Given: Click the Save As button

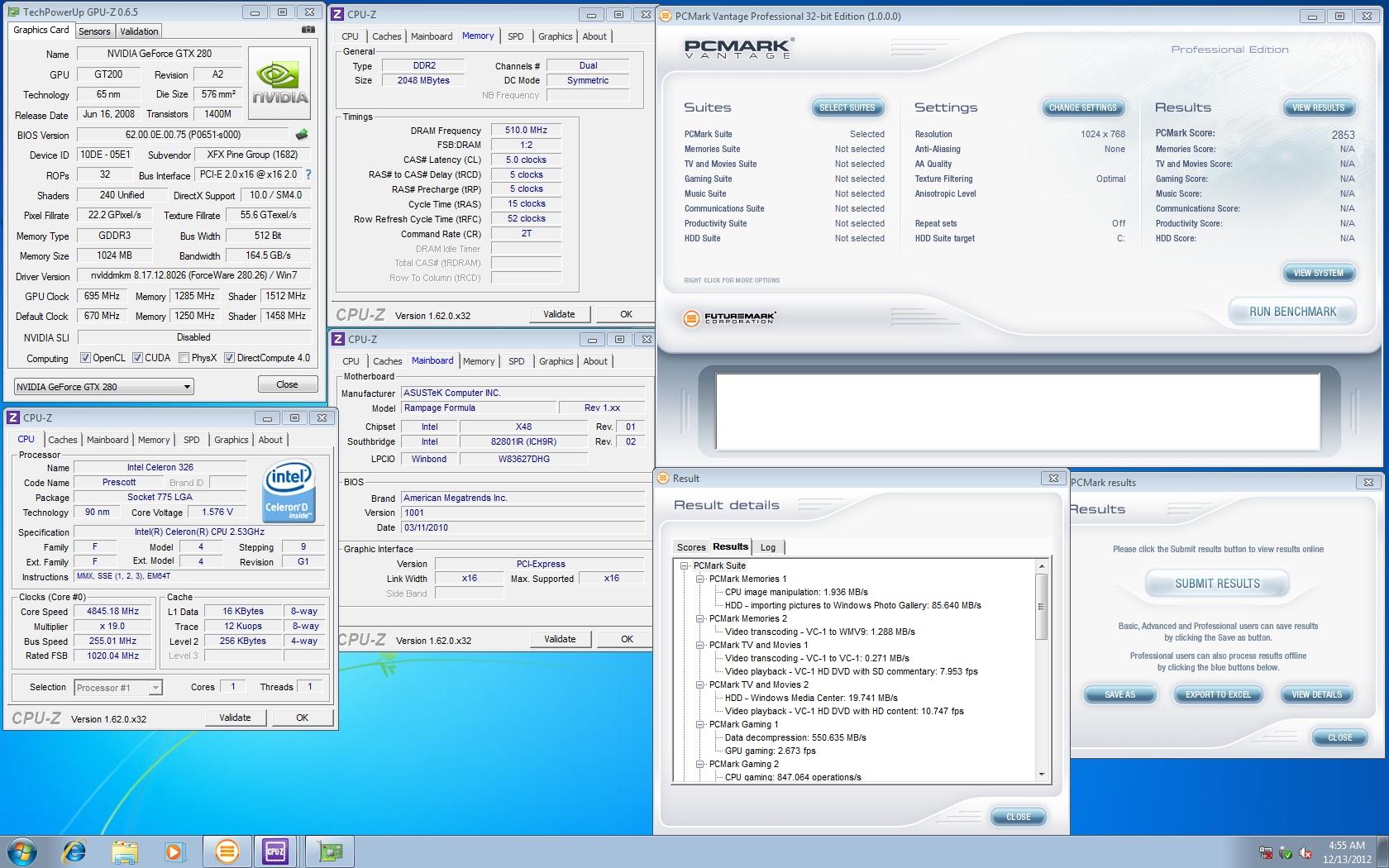Looking at the screenshot, I should 1119,694.
